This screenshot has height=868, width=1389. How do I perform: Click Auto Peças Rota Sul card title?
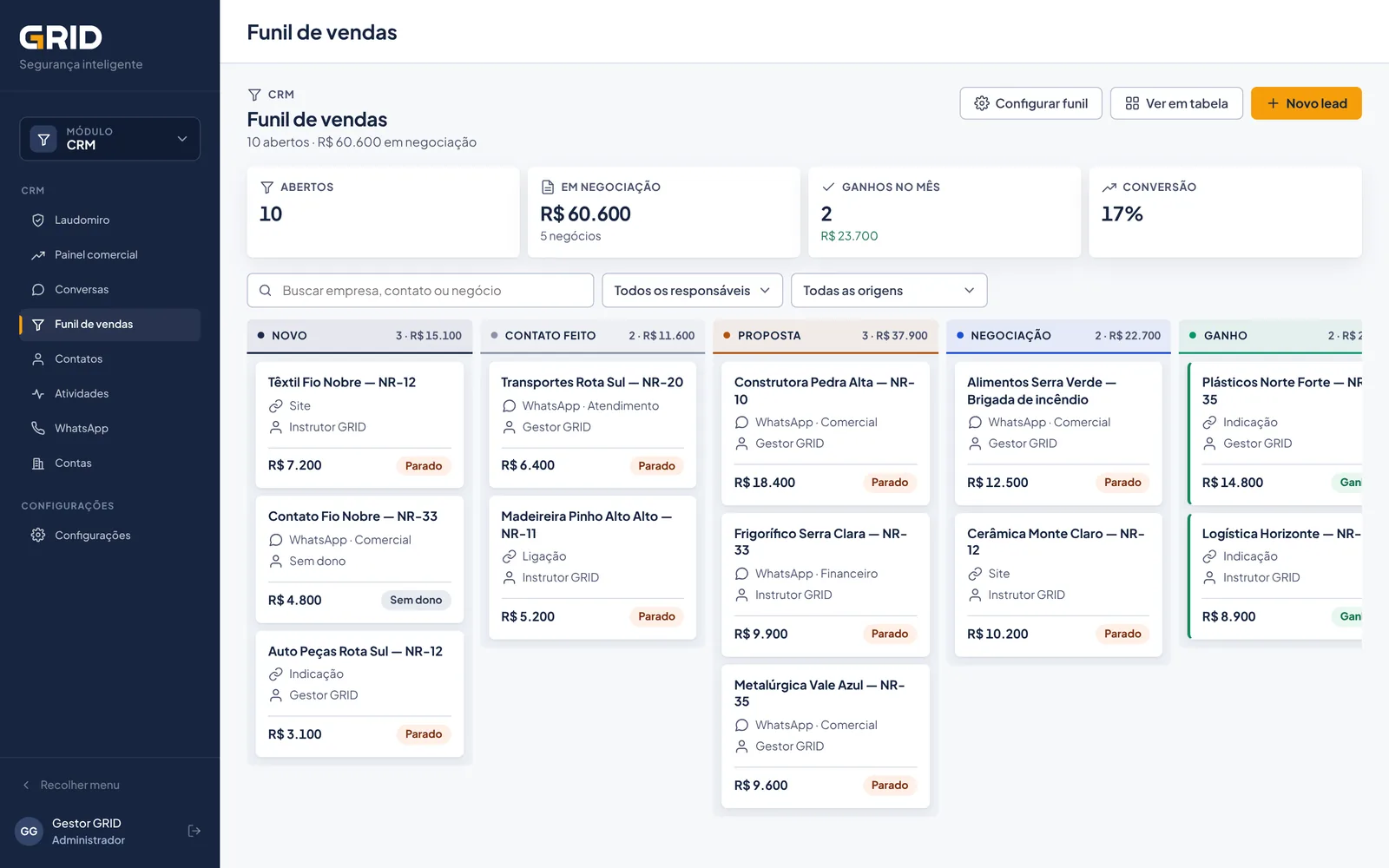tap(355, 652)
